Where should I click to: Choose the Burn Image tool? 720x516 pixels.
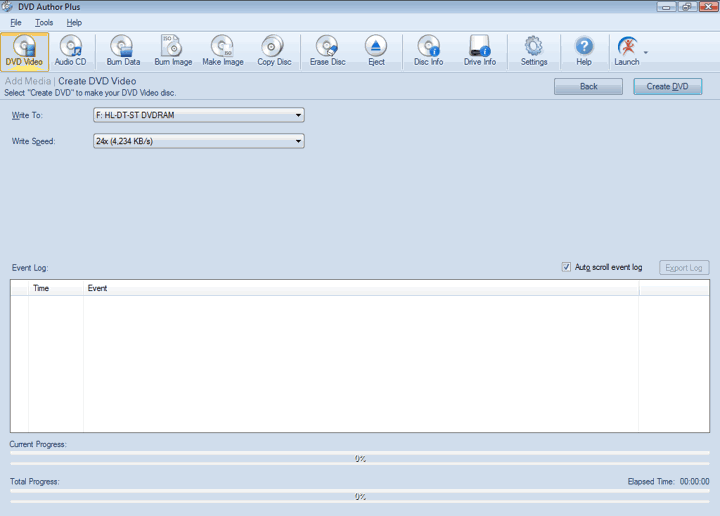point(173,51)
